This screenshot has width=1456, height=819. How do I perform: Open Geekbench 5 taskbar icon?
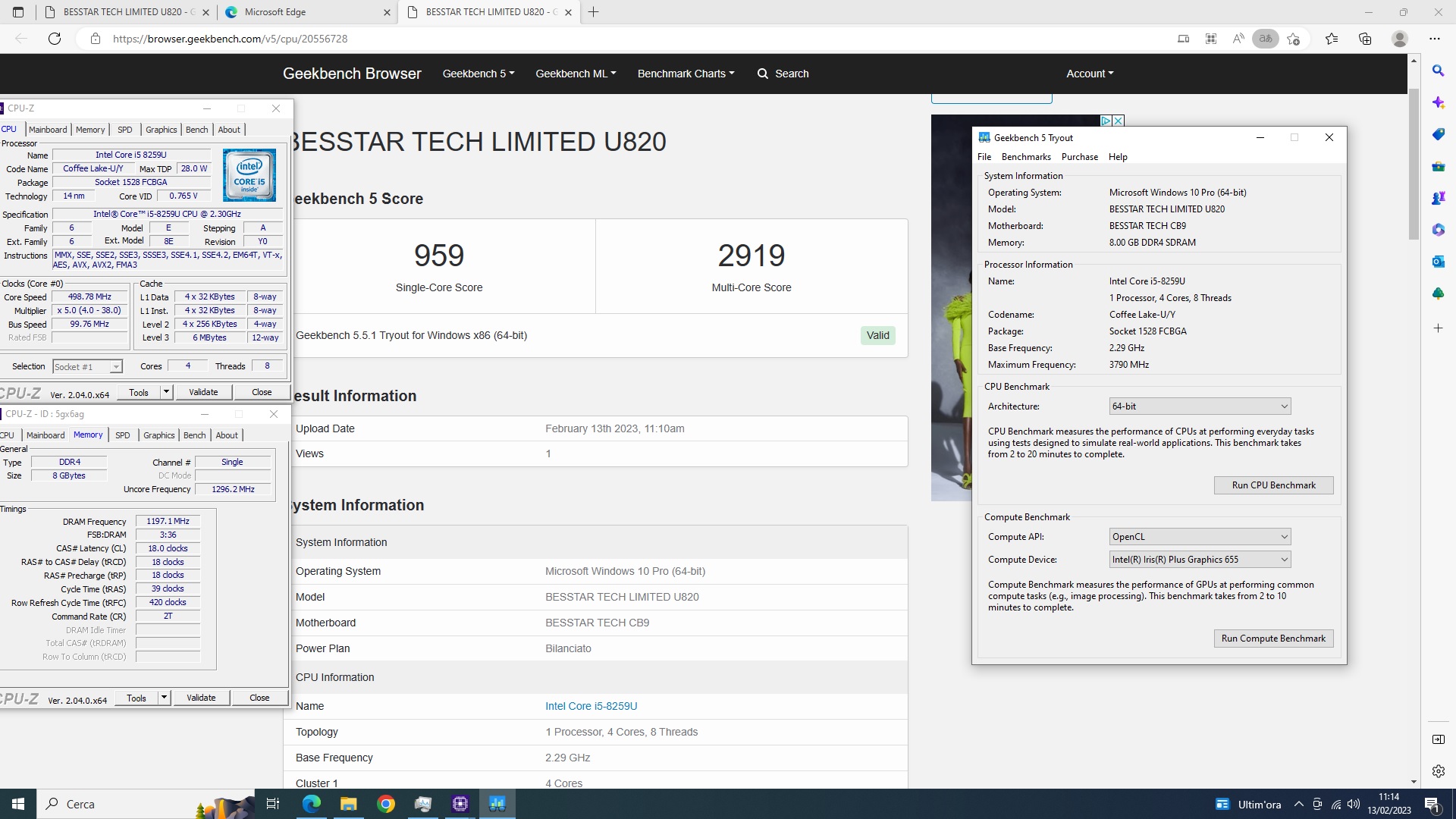[497, 804]
